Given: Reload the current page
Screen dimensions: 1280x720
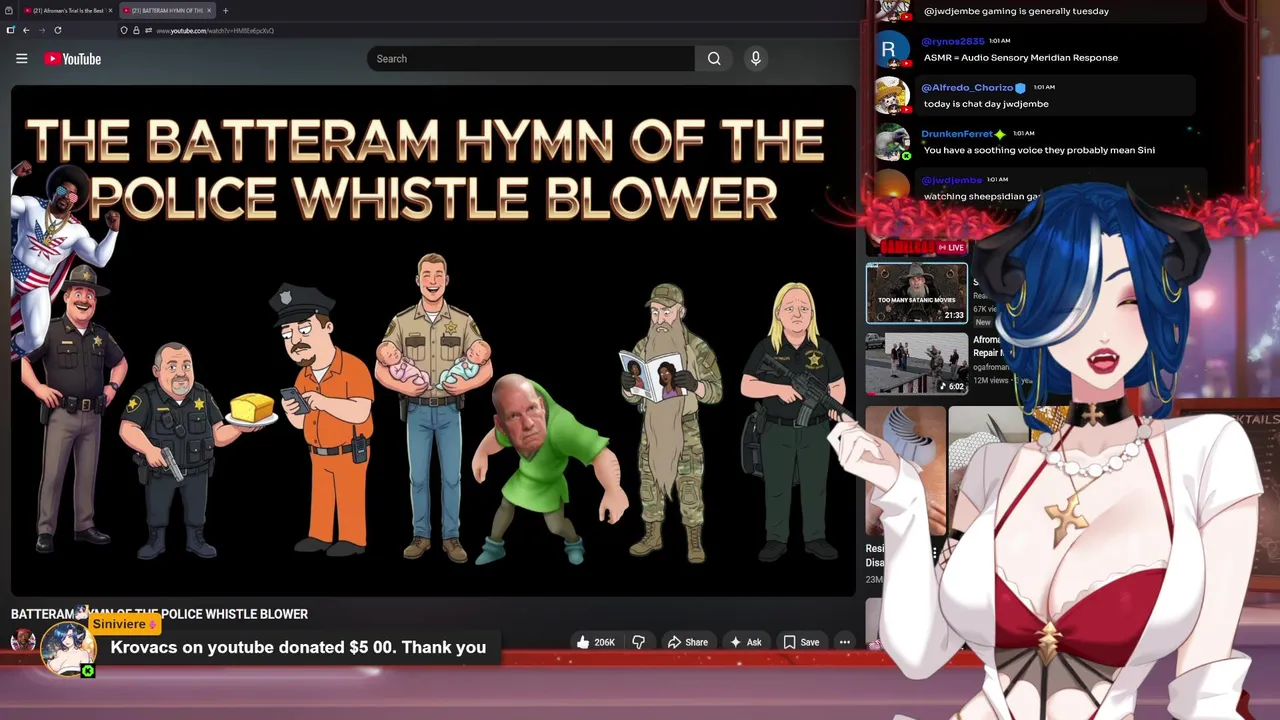Looking at the screenshot, I should pyautogui.click(x=58, y=30).
